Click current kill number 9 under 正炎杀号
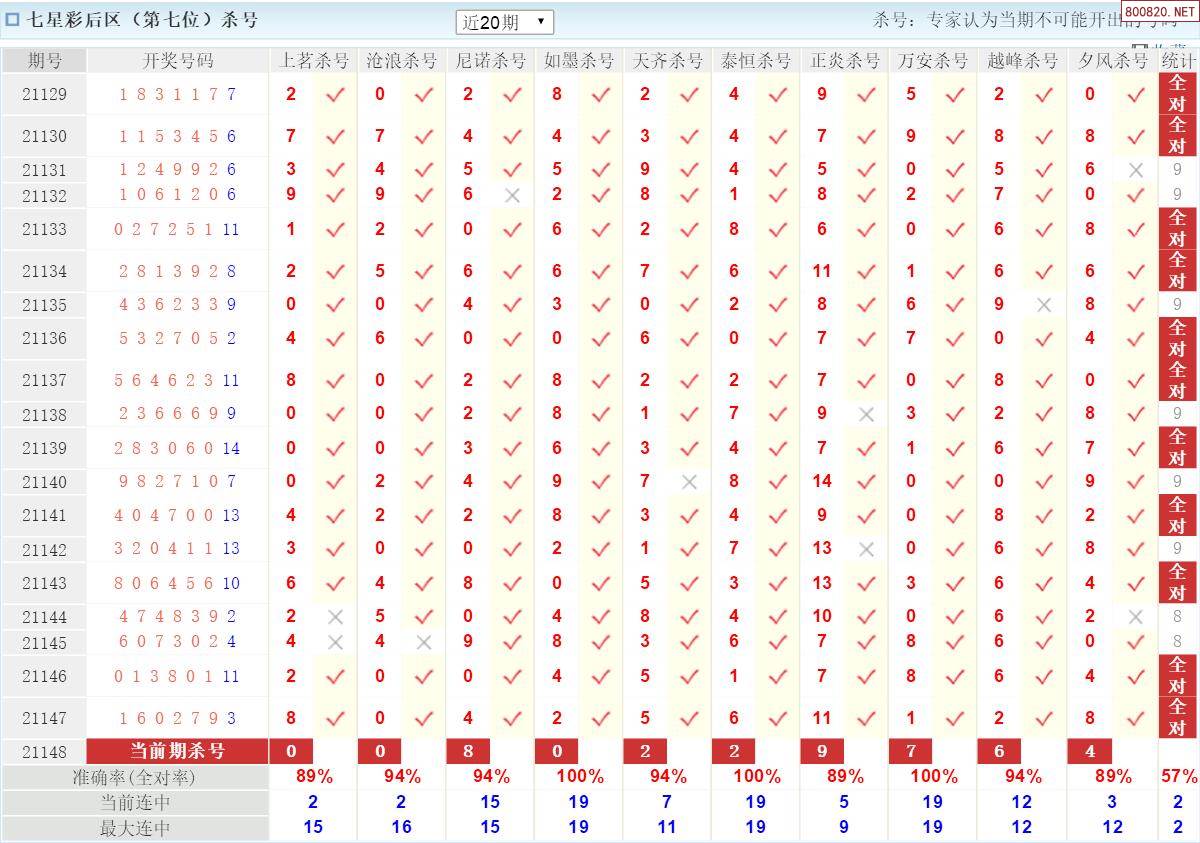The image size is (1200, 843). 822,751
